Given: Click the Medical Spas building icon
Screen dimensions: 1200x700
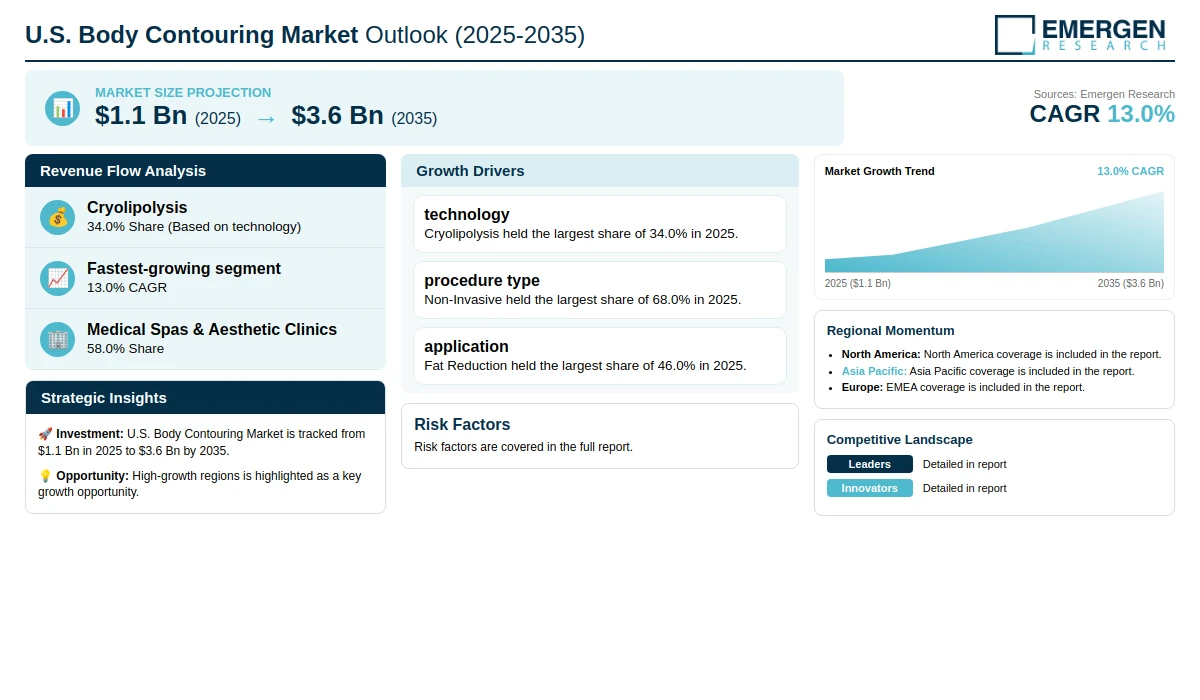Looking at the screenshot, I should coord(58,339).
